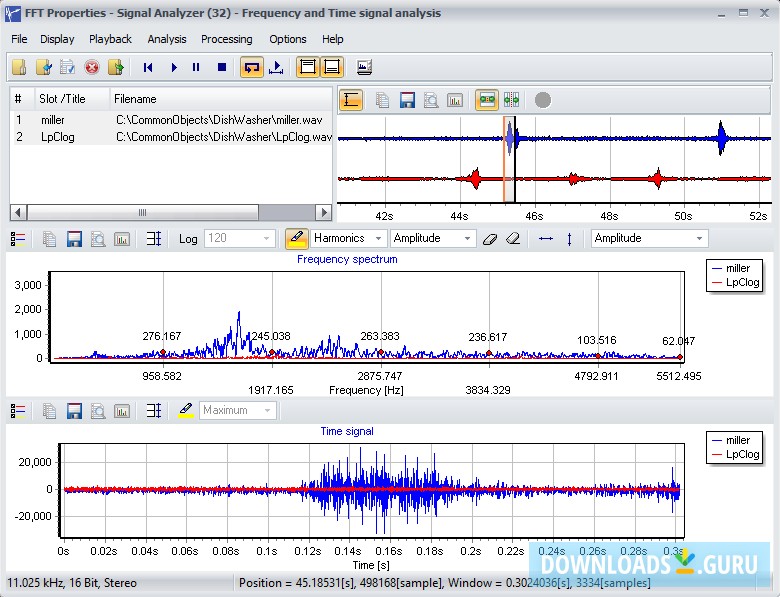Click the red remove file icon
Image resolution: width=780 pixels, height=597 pixels.
92,67
